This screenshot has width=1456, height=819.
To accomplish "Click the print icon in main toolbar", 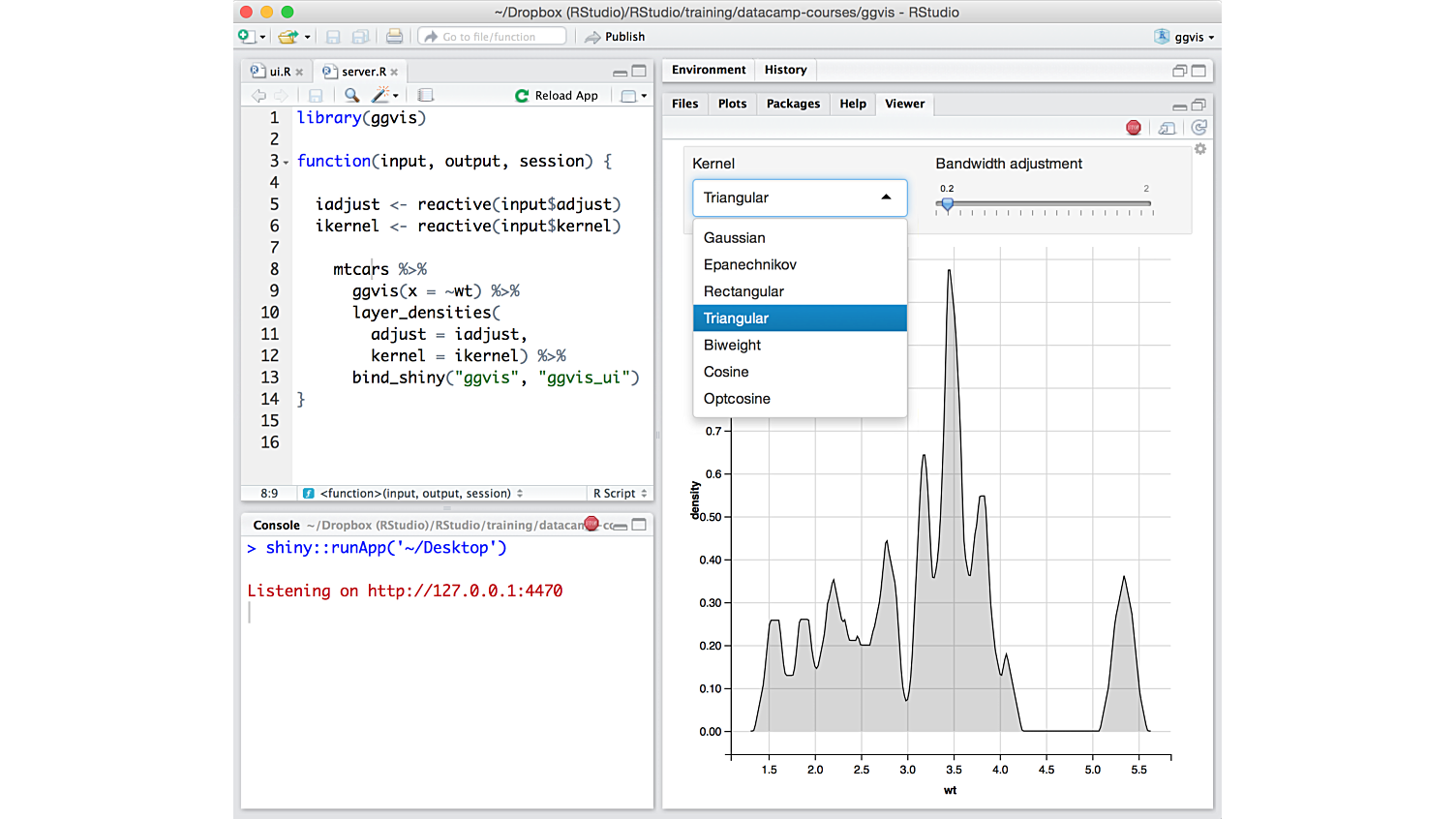I will pyautogui.click(x=394, y=37).
